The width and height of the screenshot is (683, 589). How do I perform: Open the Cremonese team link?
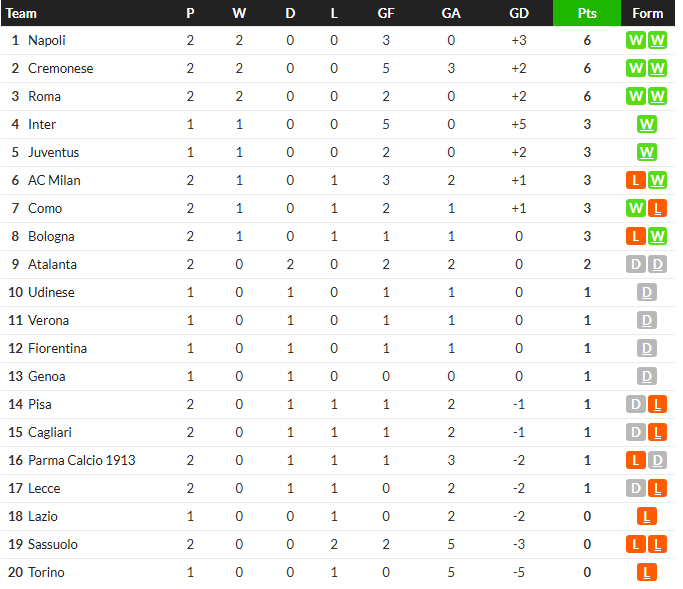[61, 68]
